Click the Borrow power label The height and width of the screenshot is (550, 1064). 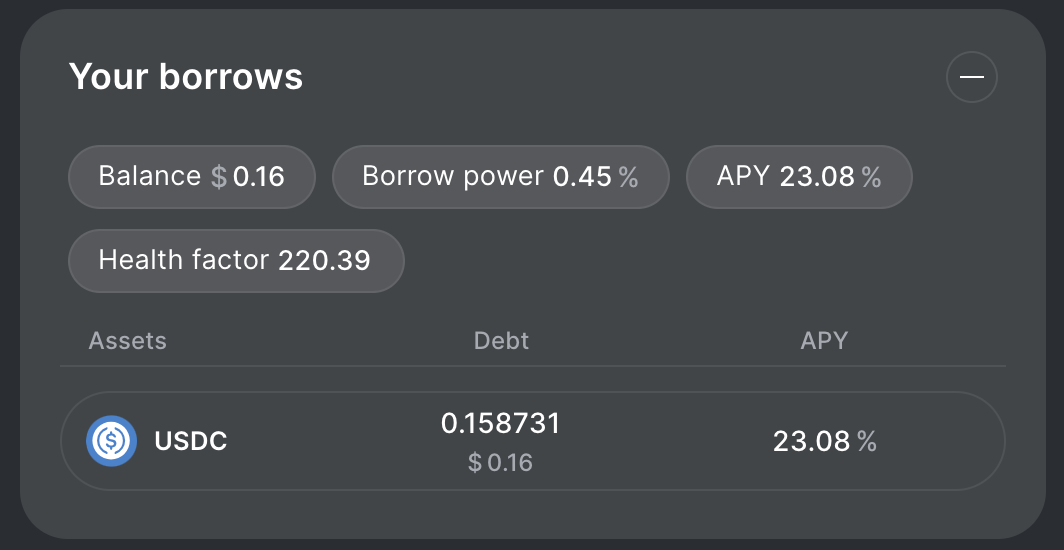pos(452,177)
